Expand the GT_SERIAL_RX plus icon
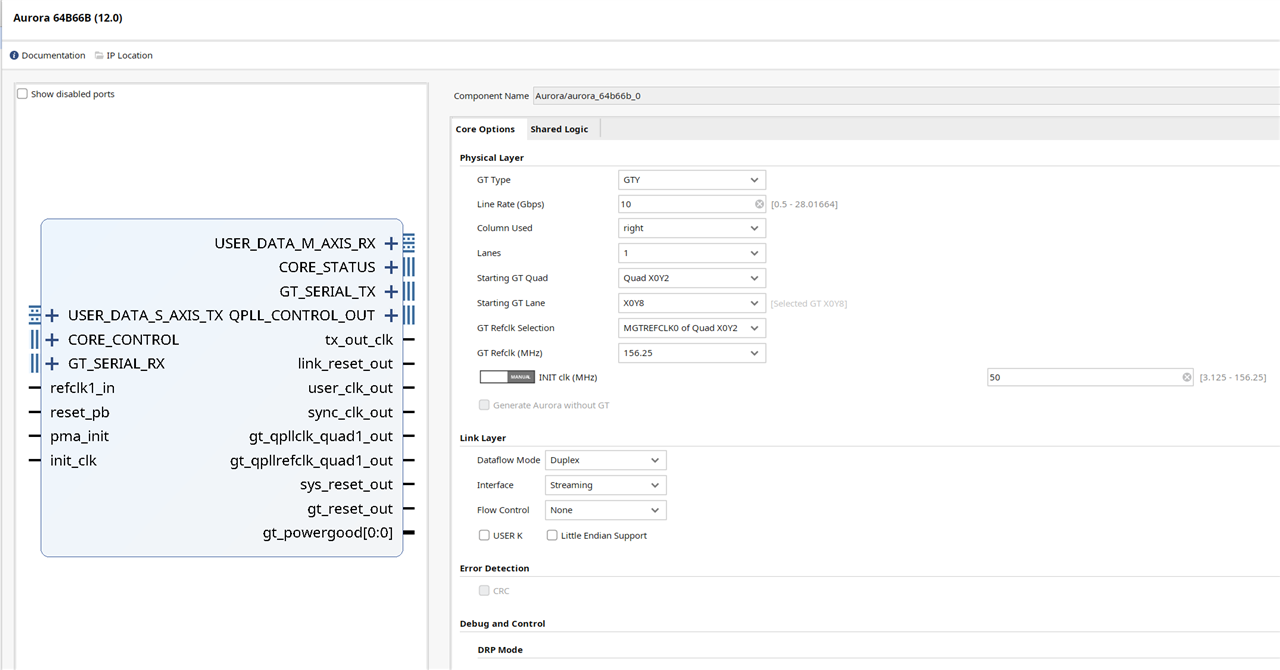Image resolution: width=1280 pixels, height=670 pixels. pos(52,363)
